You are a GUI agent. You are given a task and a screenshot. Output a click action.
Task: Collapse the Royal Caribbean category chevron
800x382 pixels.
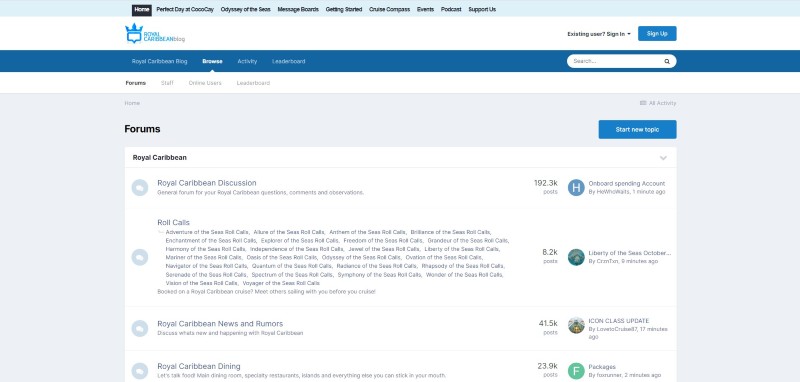coord(663,158)
